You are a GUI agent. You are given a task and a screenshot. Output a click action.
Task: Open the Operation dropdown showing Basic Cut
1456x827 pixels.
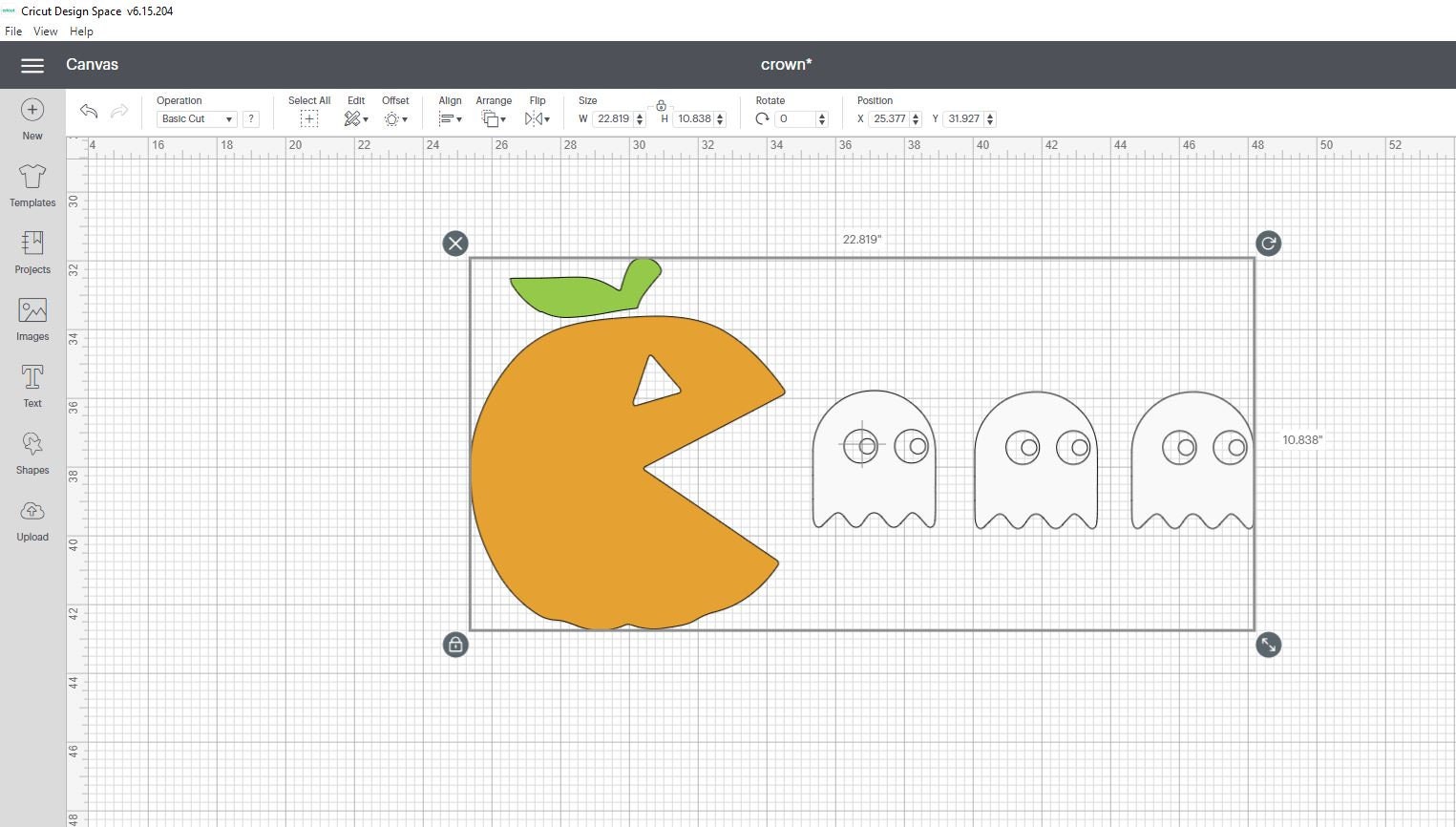195,118
